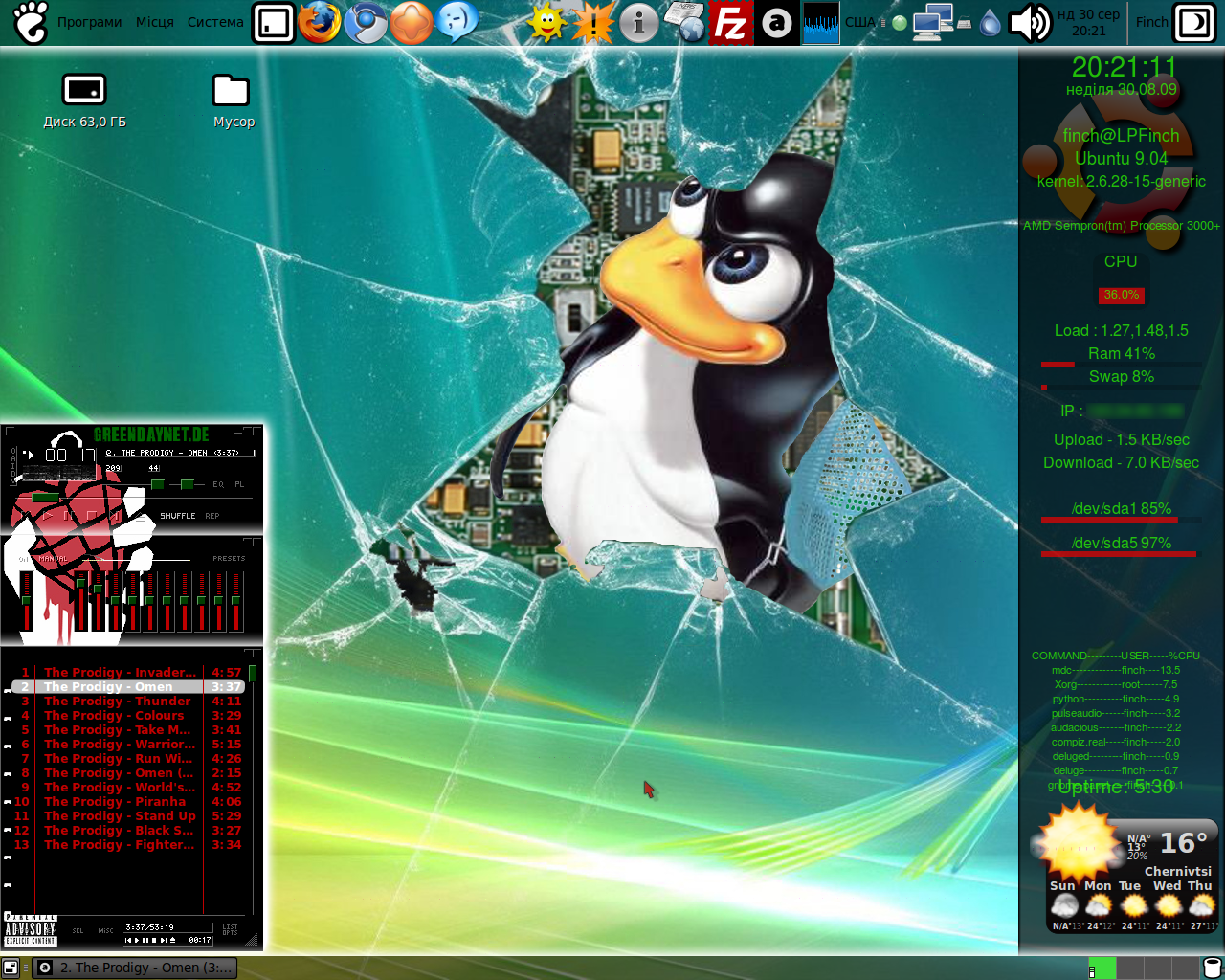This screenshot has width=1225, height=980.
Task: Toggle SHUFFLE in the music player
Action: (x=177, y=516)
